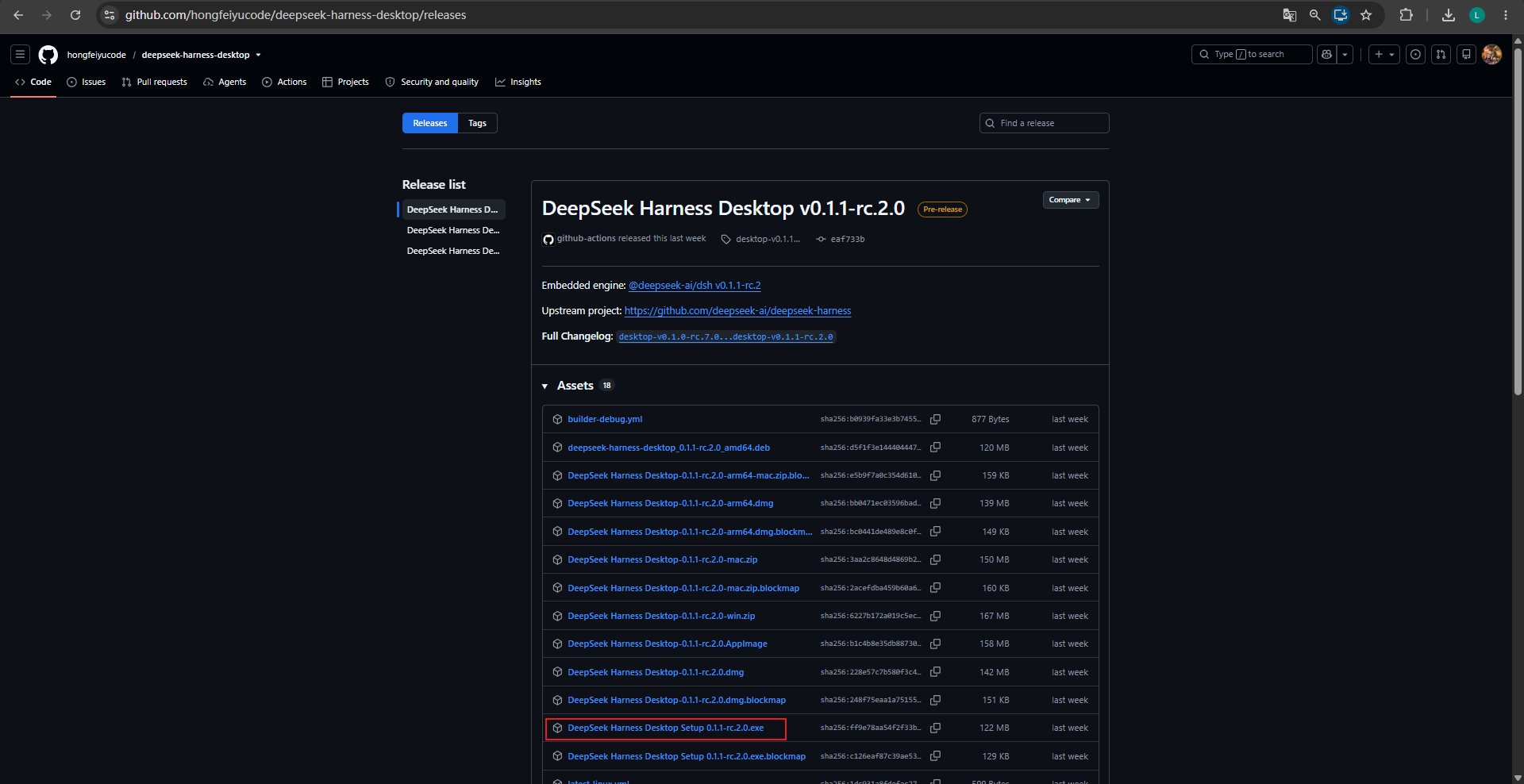Open the browser extensions puzzle icon

pos(1406,15)
